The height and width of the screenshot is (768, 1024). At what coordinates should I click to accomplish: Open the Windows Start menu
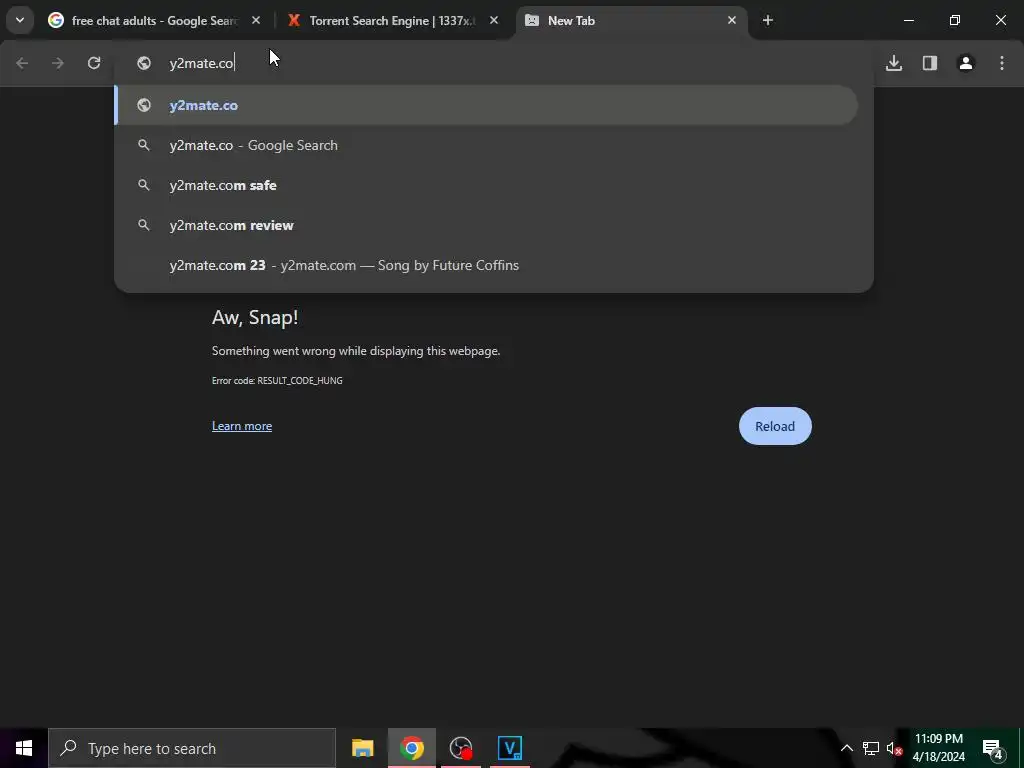(x=24, y=748)
